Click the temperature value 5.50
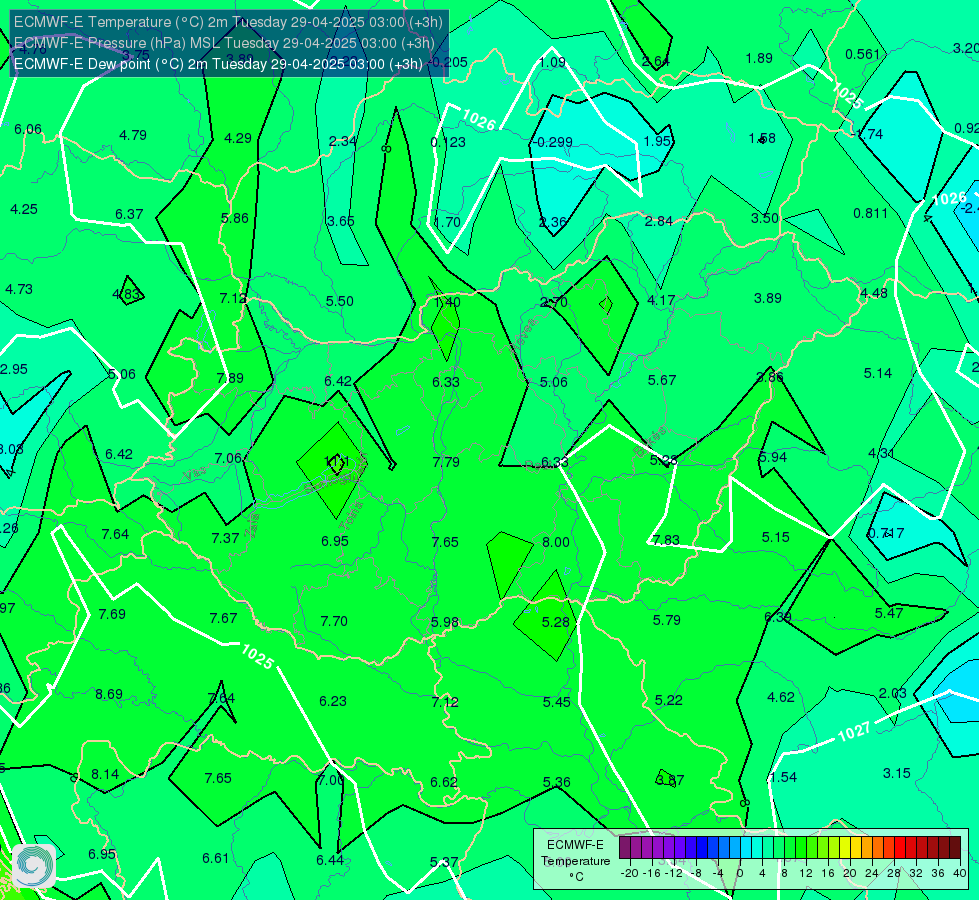Image resolution: width=979 pixels, height=900 pixels. tap(340, 301)
